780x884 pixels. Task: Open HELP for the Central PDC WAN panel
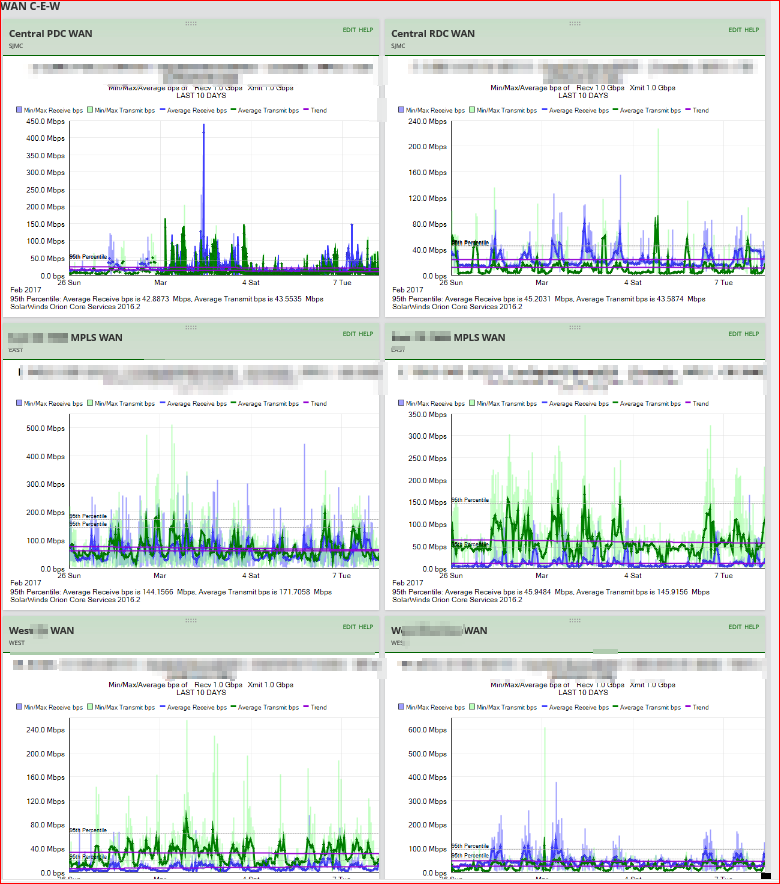[366, 30]
